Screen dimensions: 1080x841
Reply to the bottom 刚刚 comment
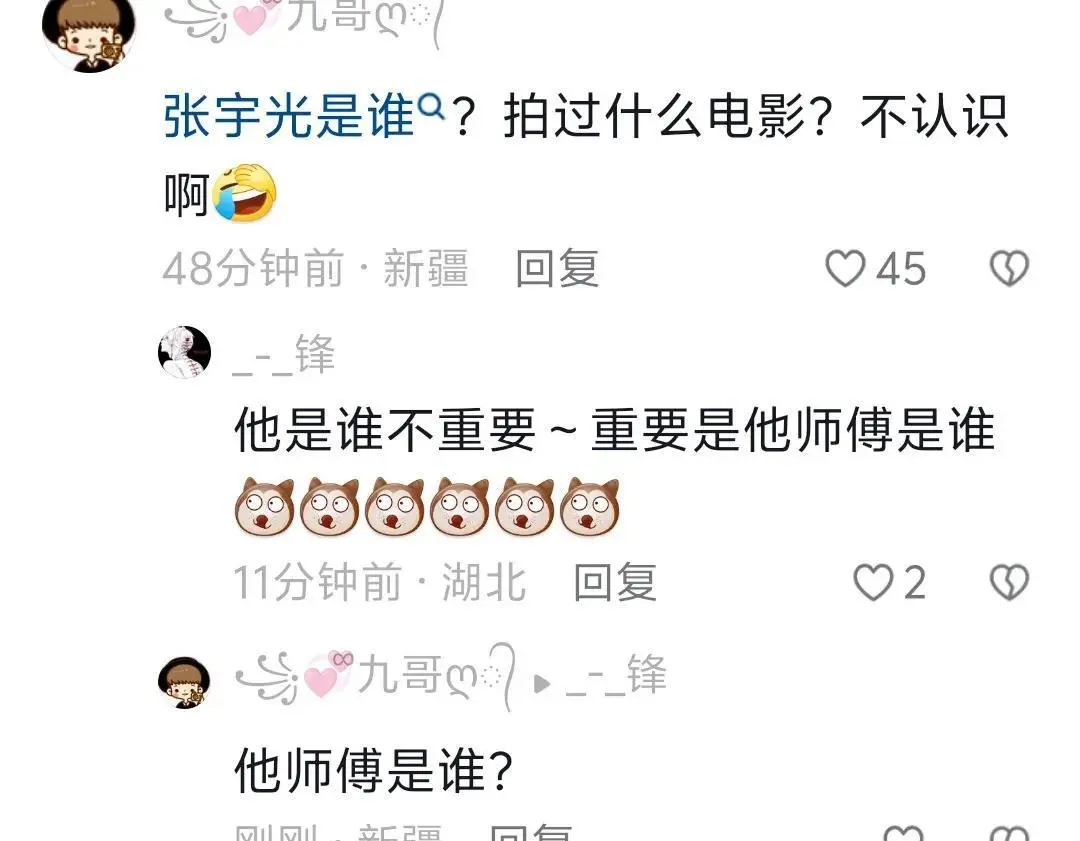[530, 832]
